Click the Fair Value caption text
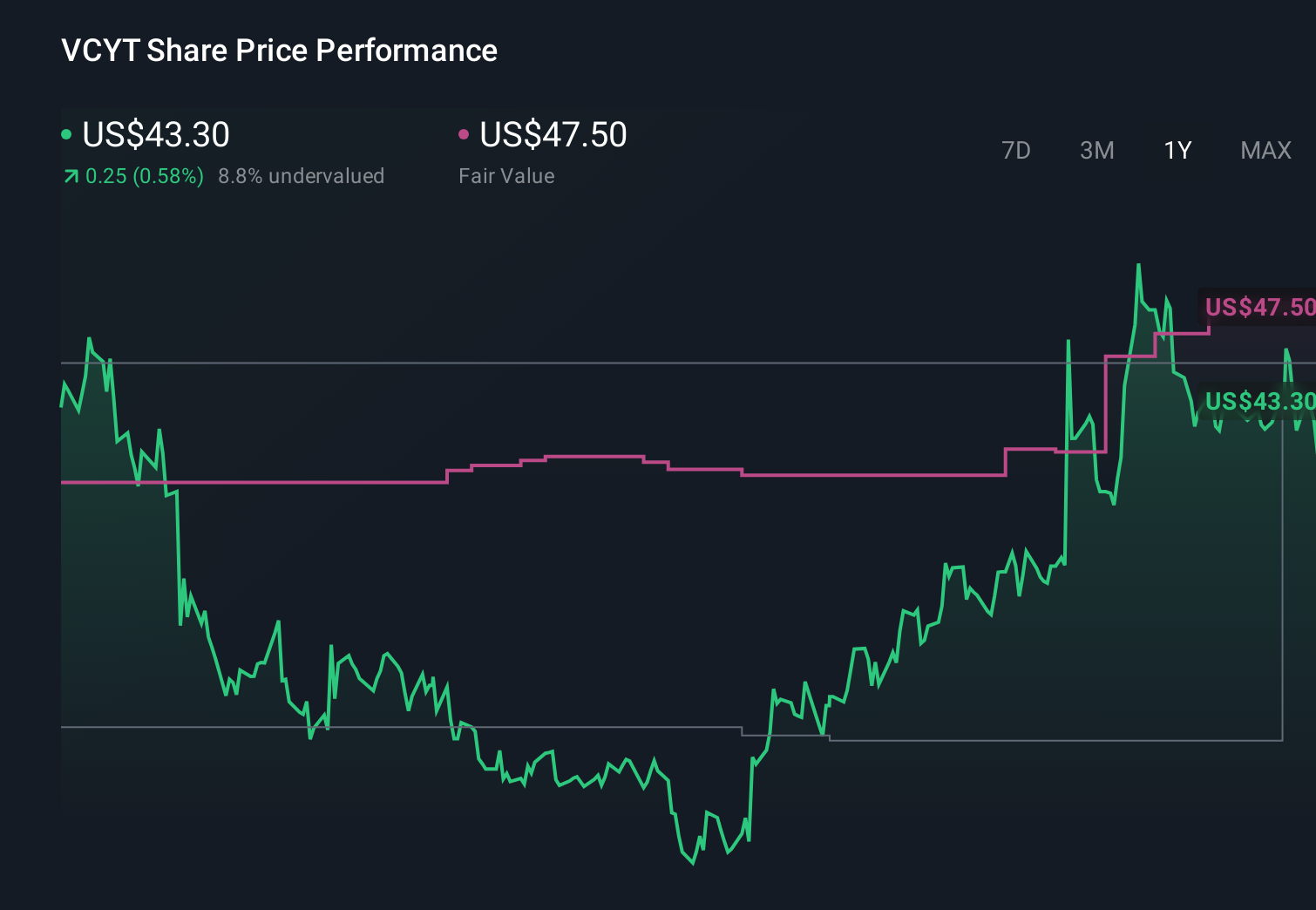1316x910 pixels. 506,176
